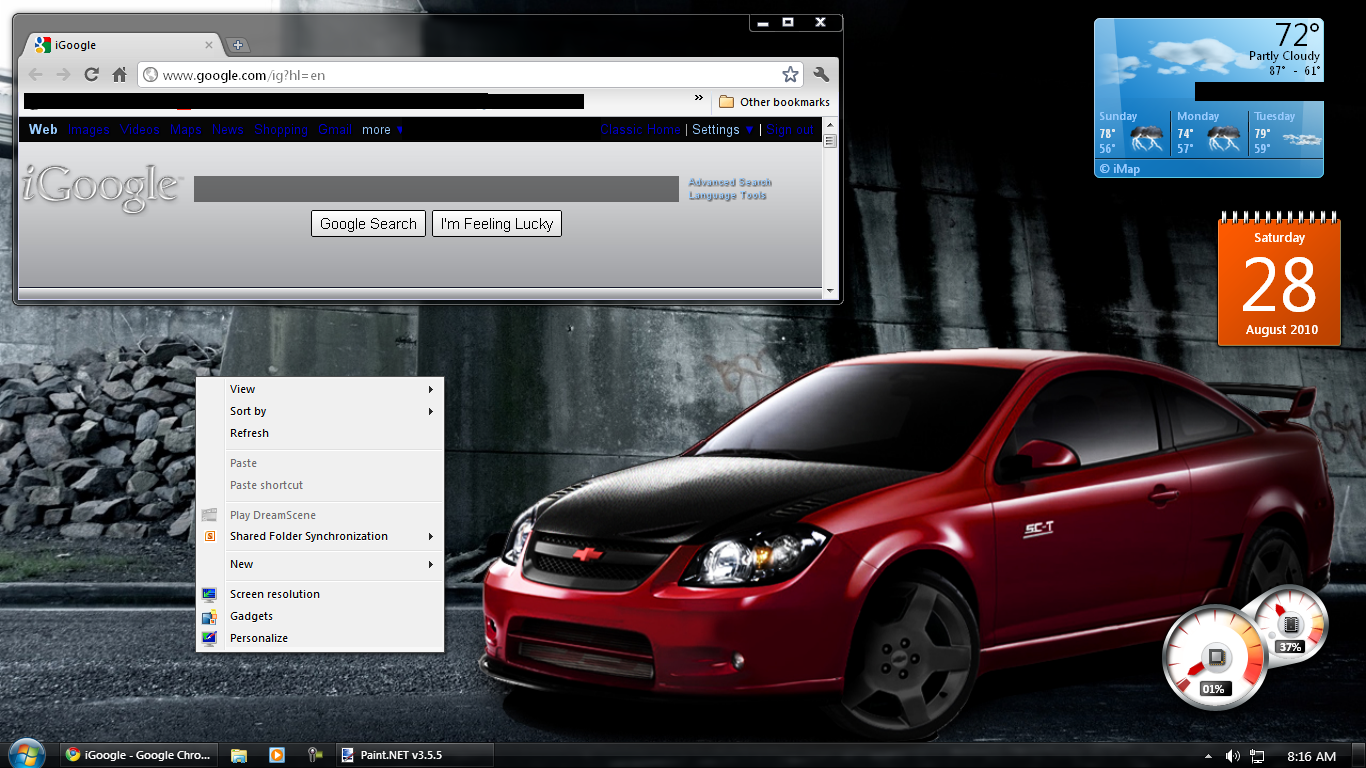
Task: Open the Settings dropdown on the iGoogle page
Action: click(x=716, y=129)
